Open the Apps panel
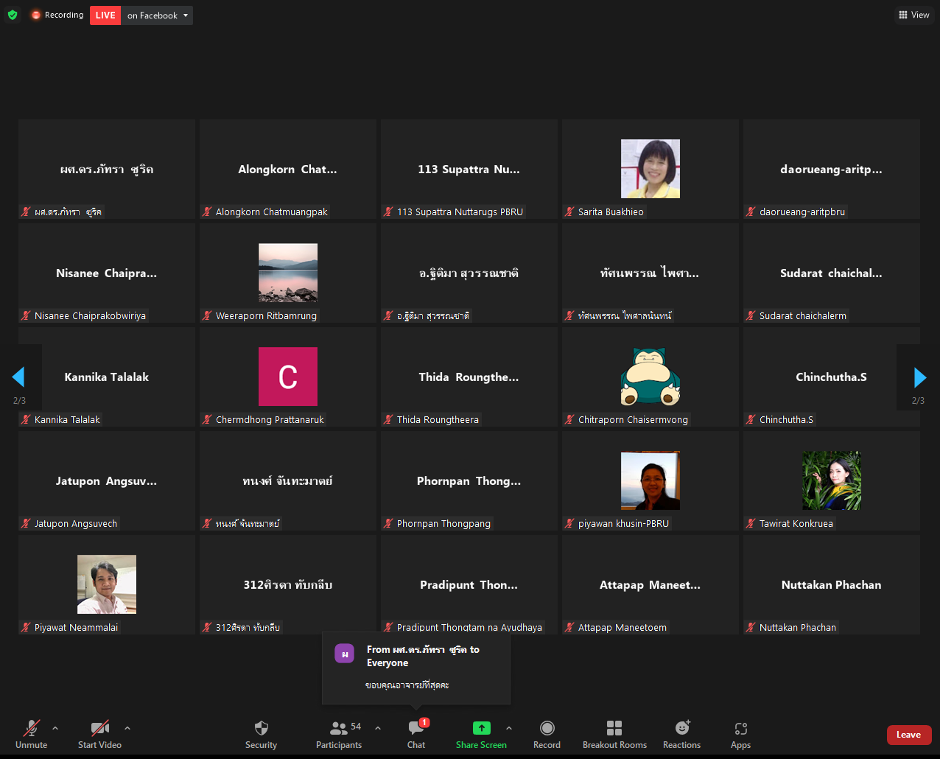The width and height of the screenshot is (941, 760). 740,733
